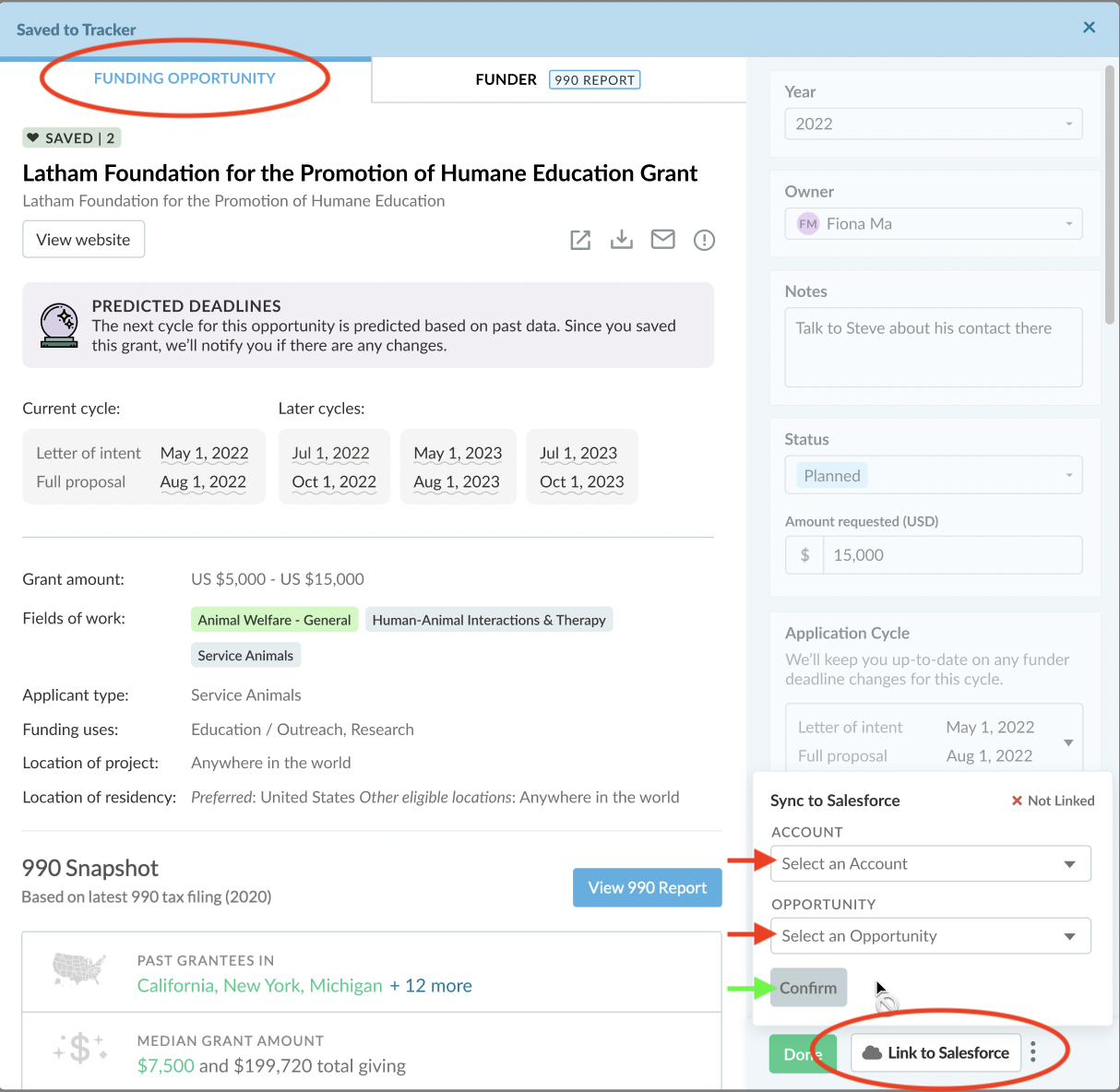
Task: Close the Saved to Tracker dialog
Action: (x=1090, y=28)
